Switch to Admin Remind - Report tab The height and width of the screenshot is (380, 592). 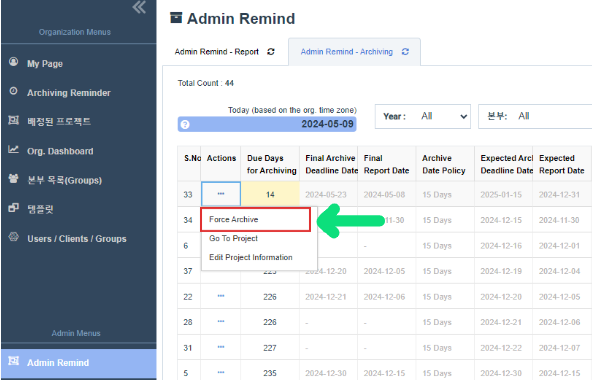click(x=216, y=52)
